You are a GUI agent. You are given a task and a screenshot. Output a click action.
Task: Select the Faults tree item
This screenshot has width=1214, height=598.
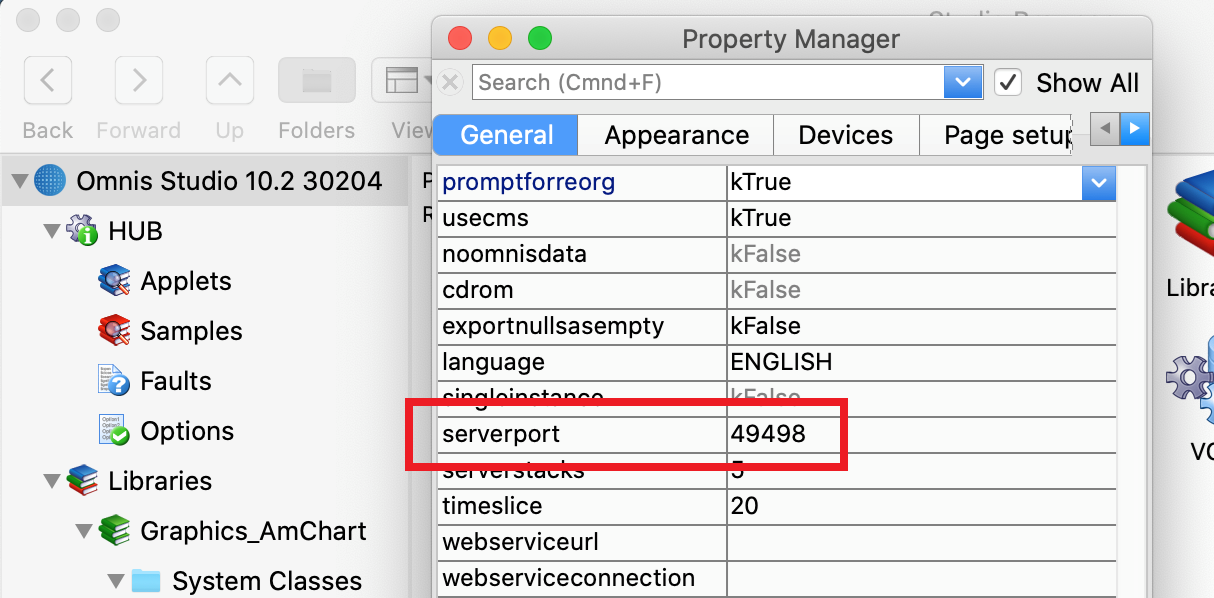coord(176,381)
